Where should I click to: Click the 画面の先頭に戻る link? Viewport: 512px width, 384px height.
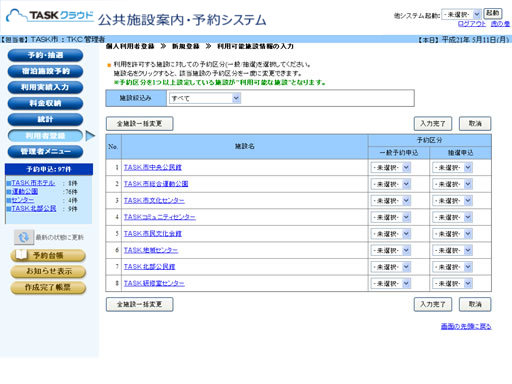pos(466,326)
